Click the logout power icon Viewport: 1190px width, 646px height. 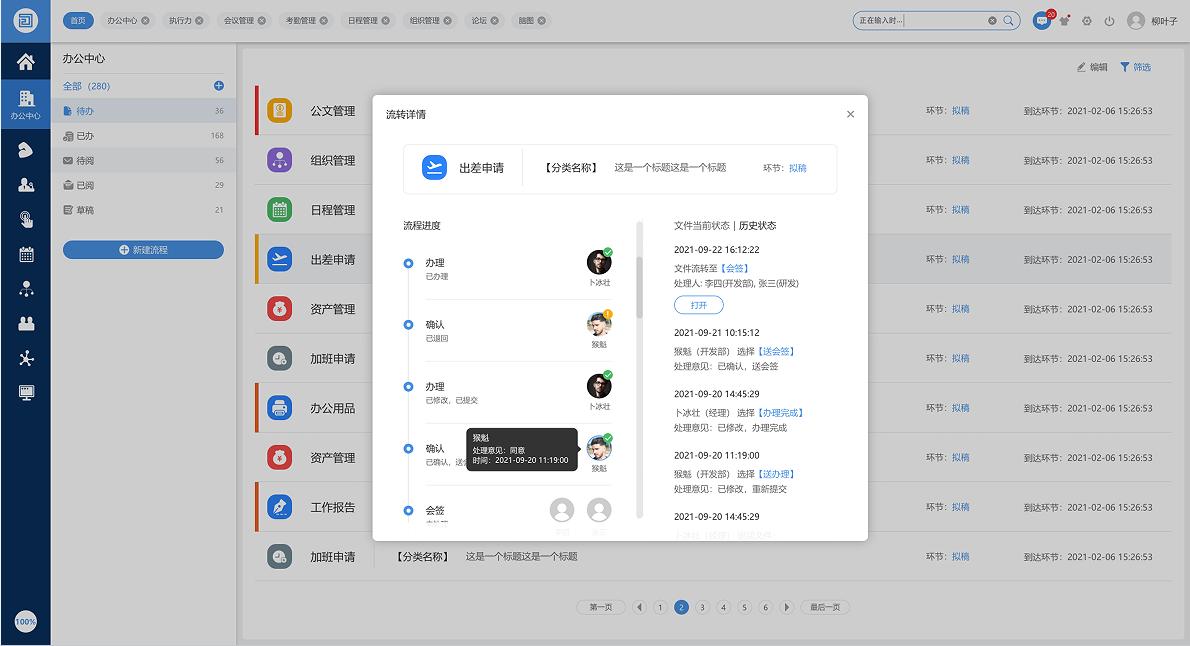tap(1109, 21)
